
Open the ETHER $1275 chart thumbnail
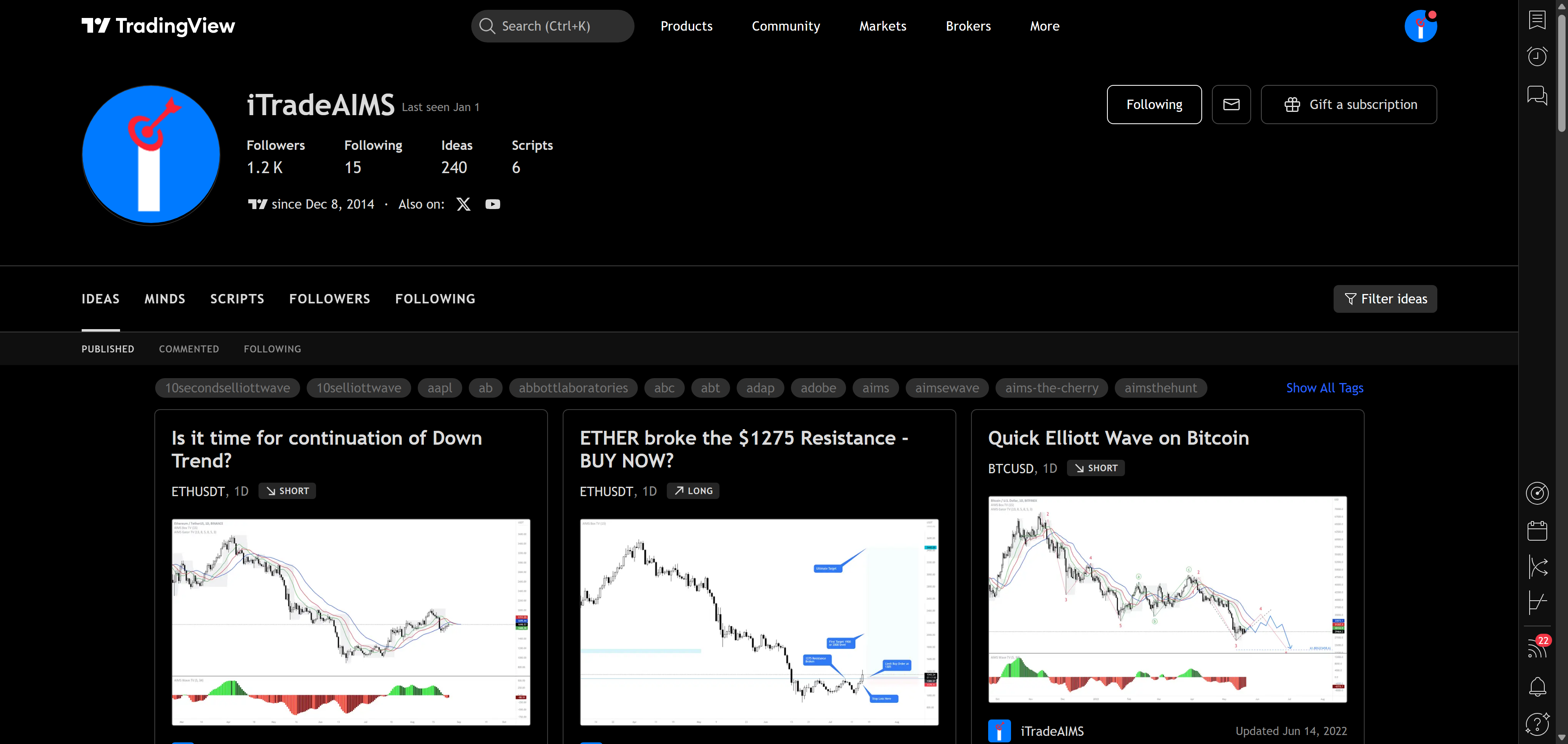tap(759, 621)
